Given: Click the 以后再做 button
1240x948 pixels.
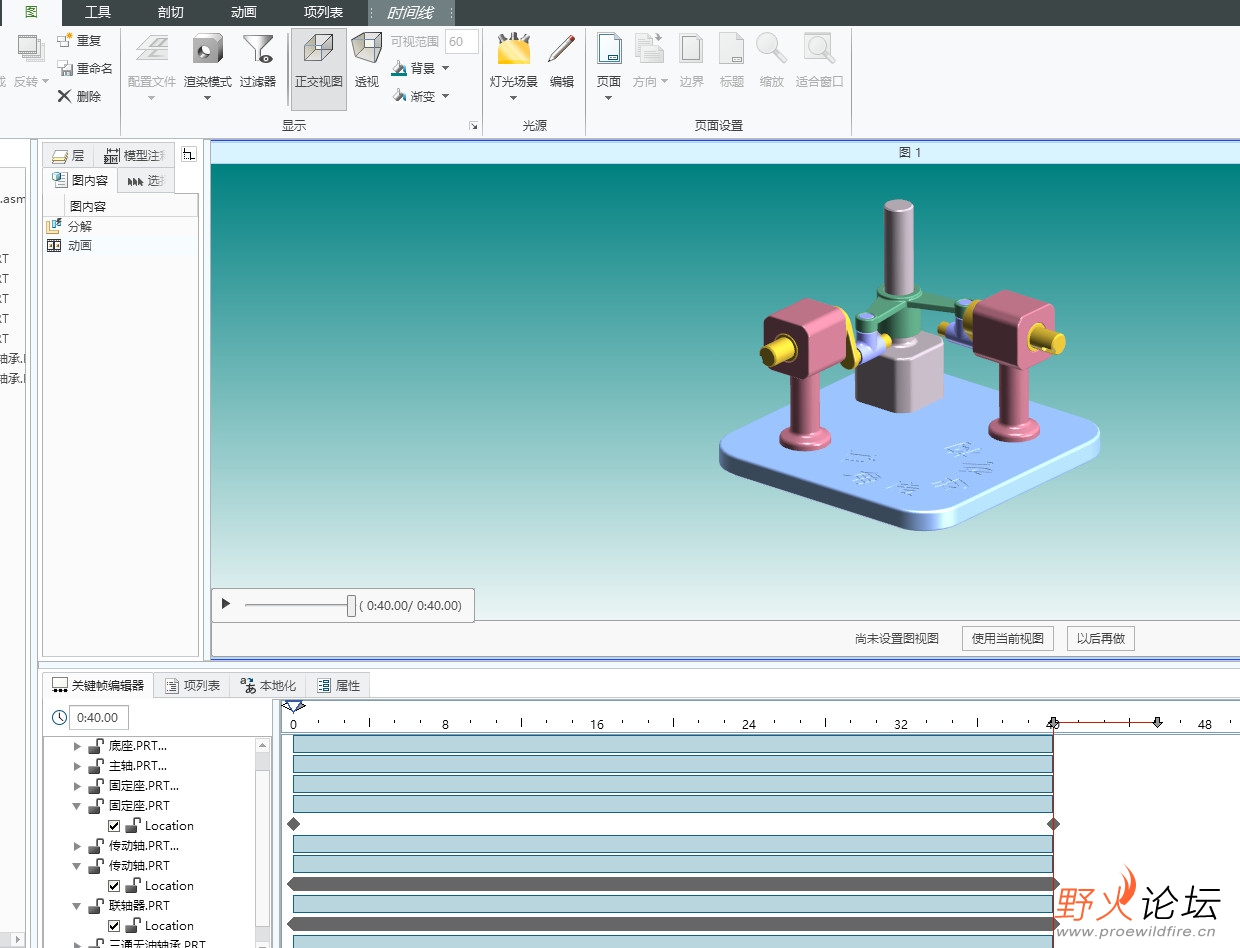Looking at the screenshot, I should pyautogui.click(x=1101, y=638).
